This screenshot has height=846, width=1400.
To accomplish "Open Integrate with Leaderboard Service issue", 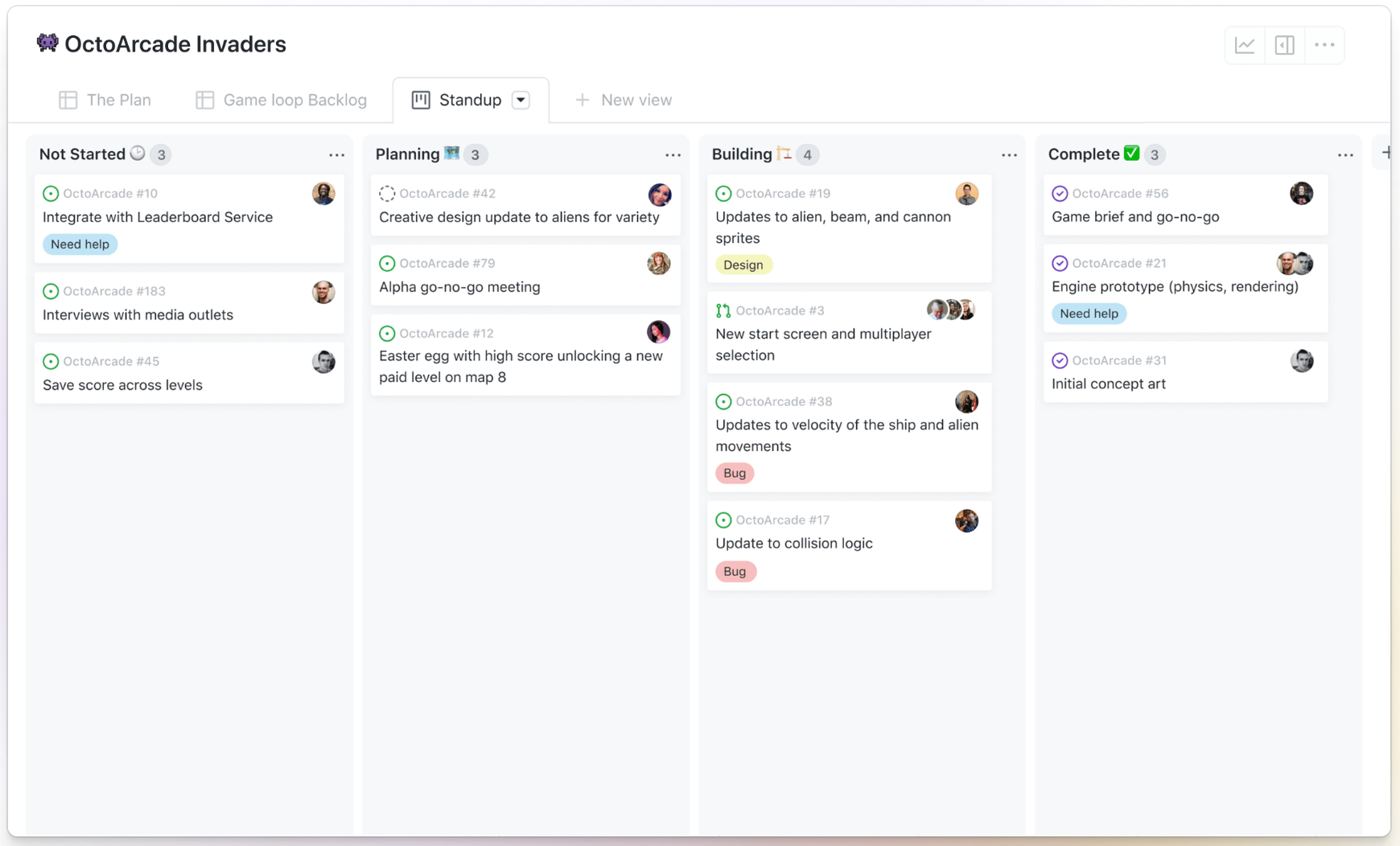I will [158, 217].
